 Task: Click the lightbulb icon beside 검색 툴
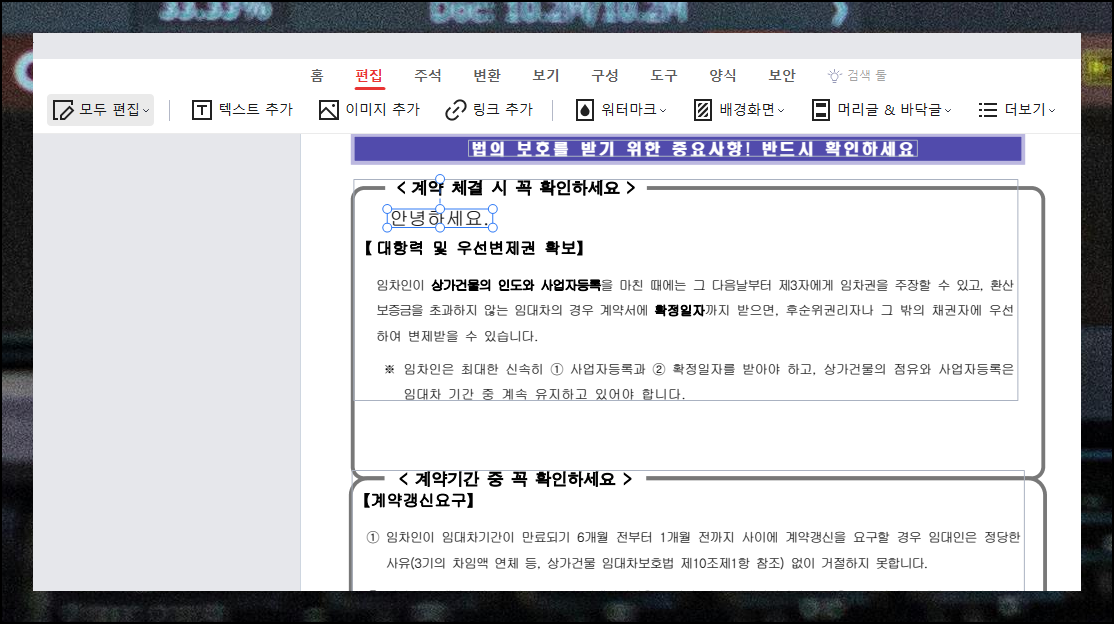coord(835,75)
